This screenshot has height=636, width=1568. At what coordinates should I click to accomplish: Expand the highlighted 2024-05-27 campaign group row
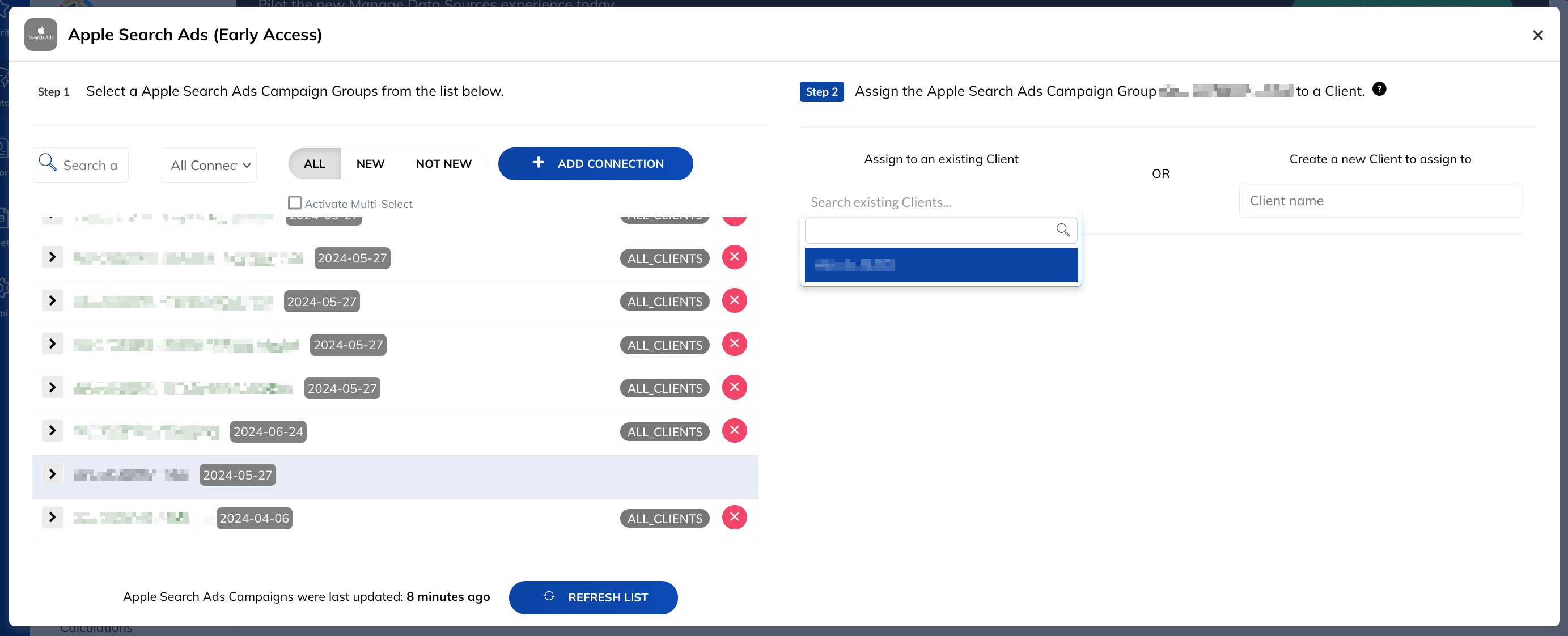click(52, 474)
